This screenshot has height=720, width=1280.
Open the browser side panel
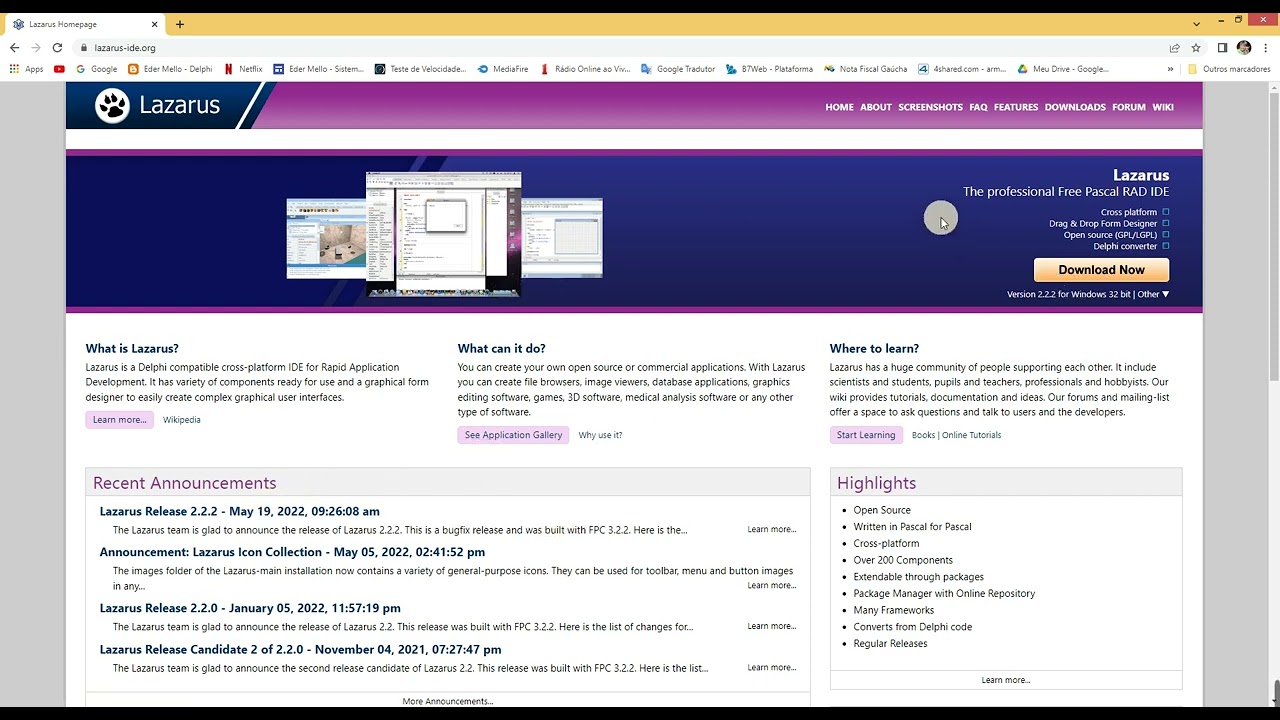pos(1222,48)
